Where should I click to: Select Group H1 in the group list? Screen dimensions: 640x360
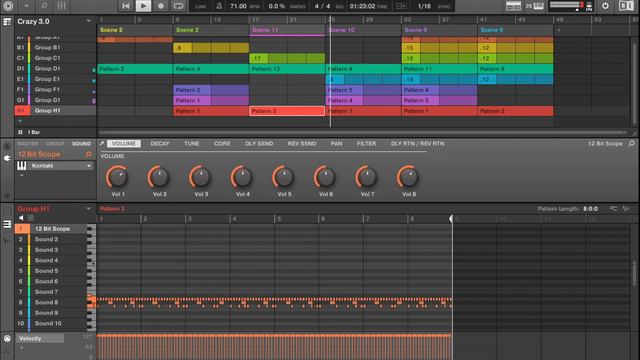click(55, 111)
